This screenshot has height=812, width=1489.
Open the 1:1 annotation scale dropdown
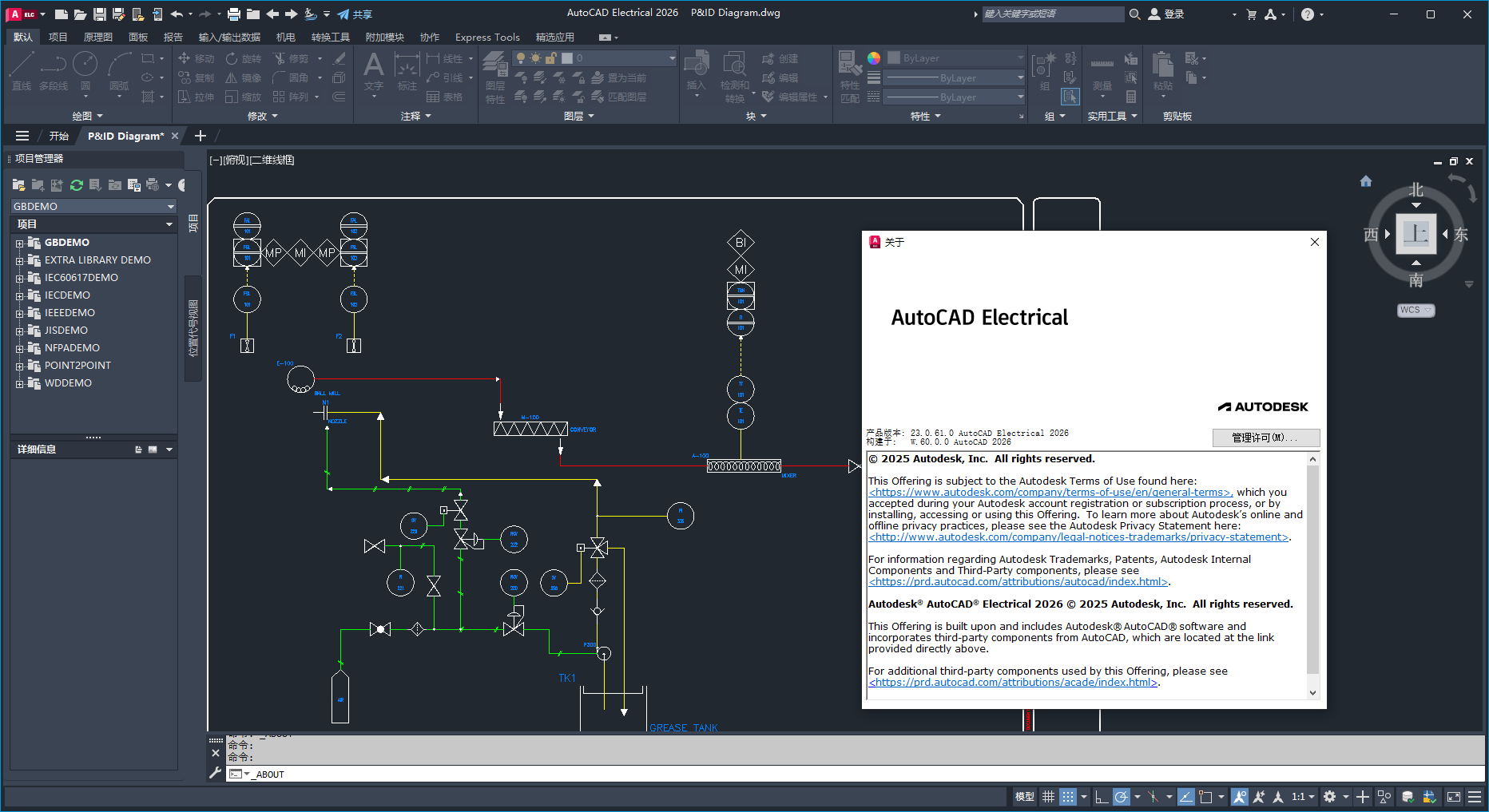pyautogui.click(x=1303, y=797)
